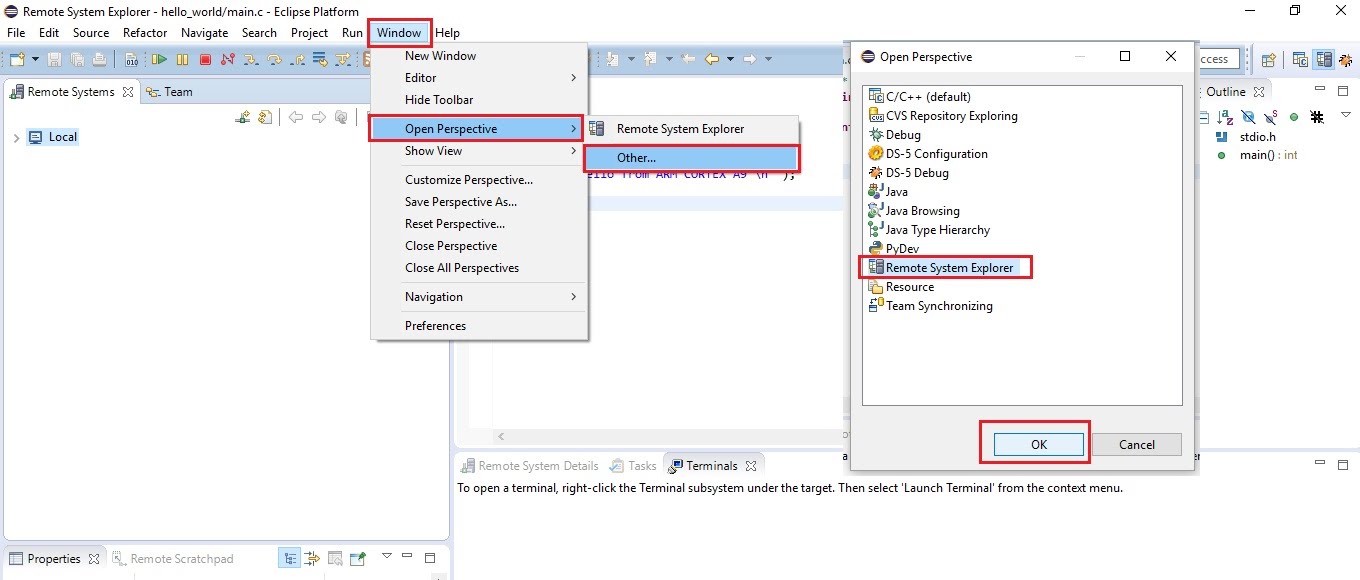This screenshot has height=580, width=1360.
Task: Open the Project menu
Action: pyautogui.click(x=309, y=33)
